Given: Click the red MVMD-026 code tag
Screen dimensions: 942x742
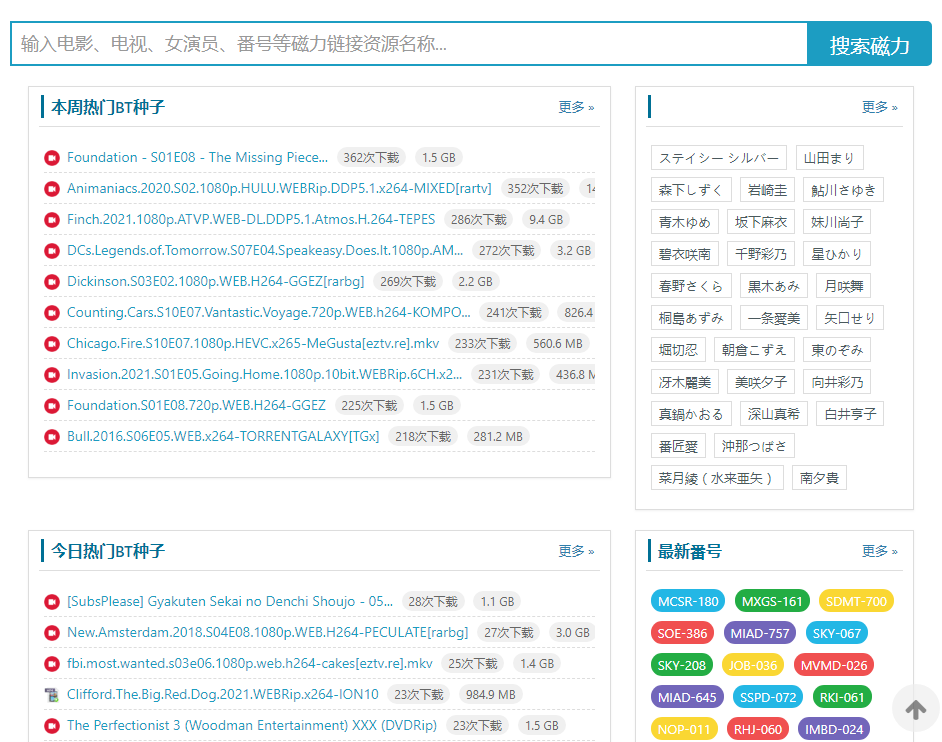Looking at the screenshot, I should [834, 666].
